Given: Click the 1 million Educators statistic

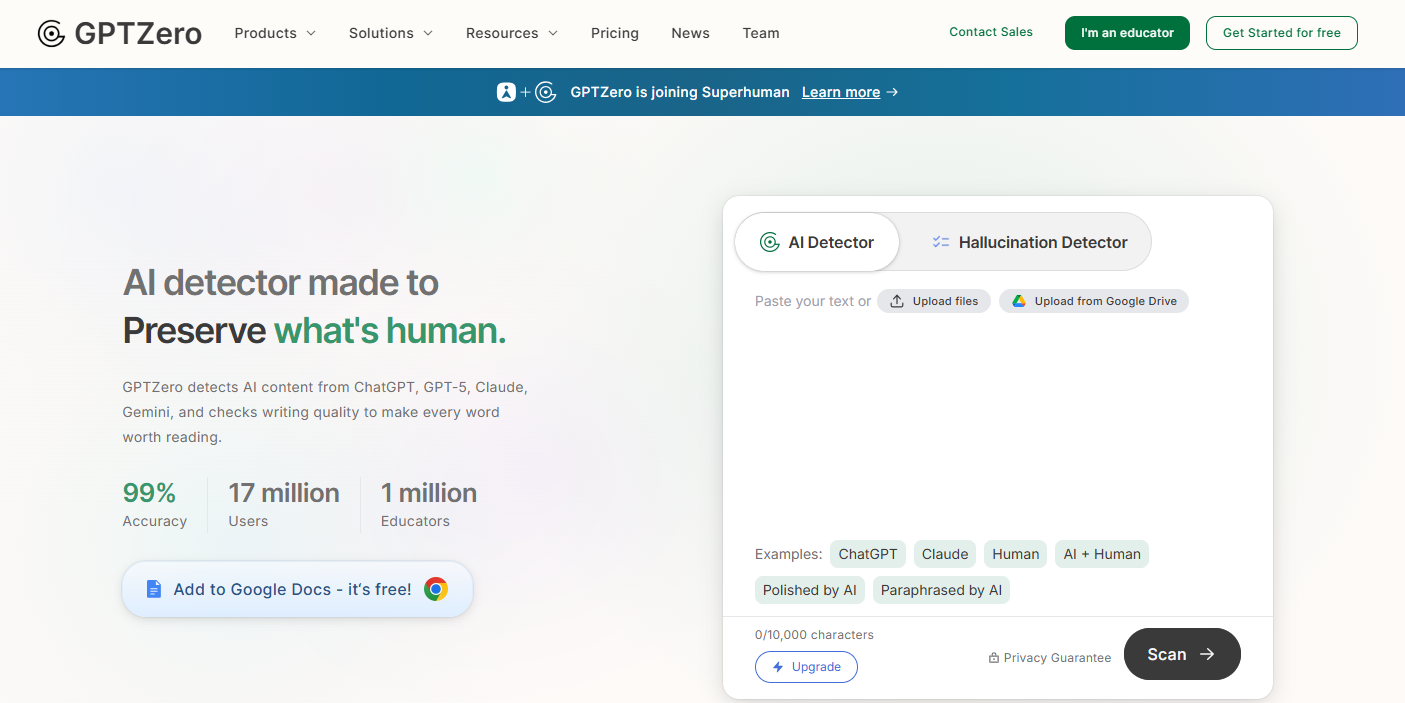Looking at the screenshot, I should [429, 505].
